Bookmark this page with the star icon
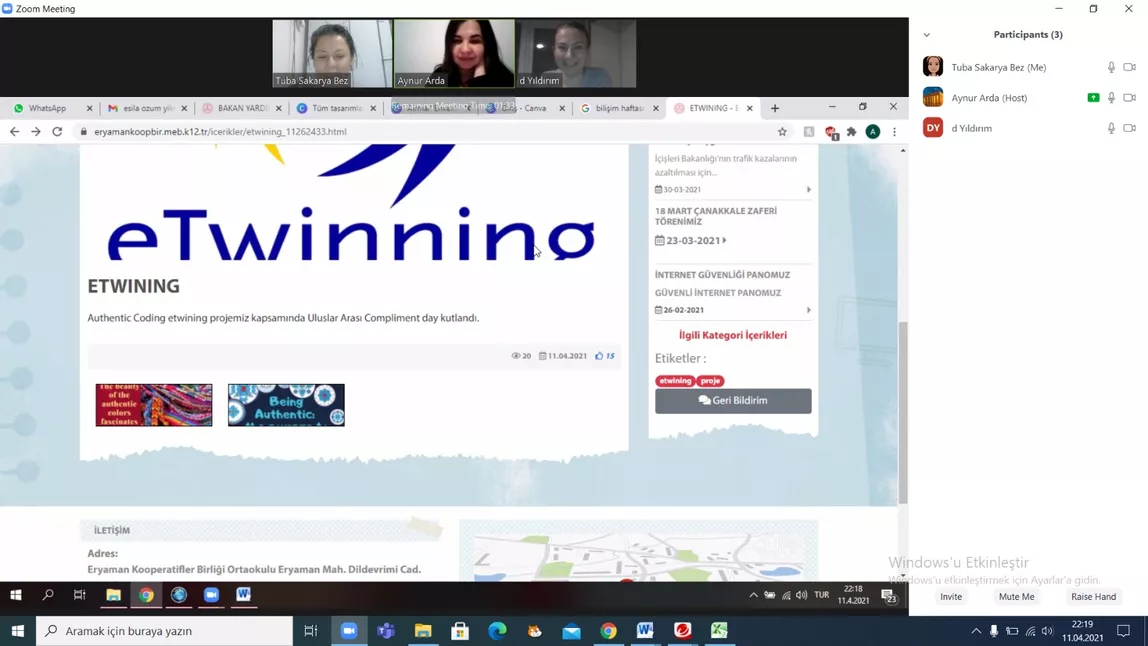 point(782,132)
